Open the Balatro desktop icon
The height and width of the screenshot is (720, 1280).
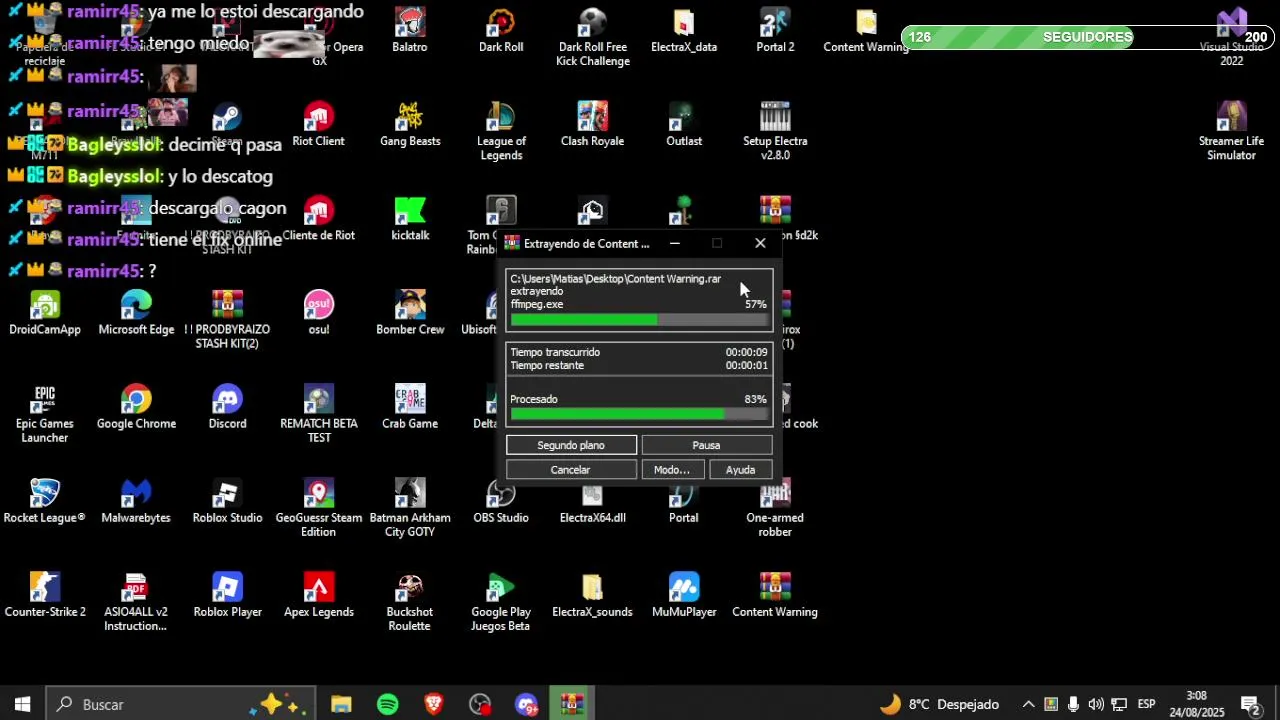(409, 30)
